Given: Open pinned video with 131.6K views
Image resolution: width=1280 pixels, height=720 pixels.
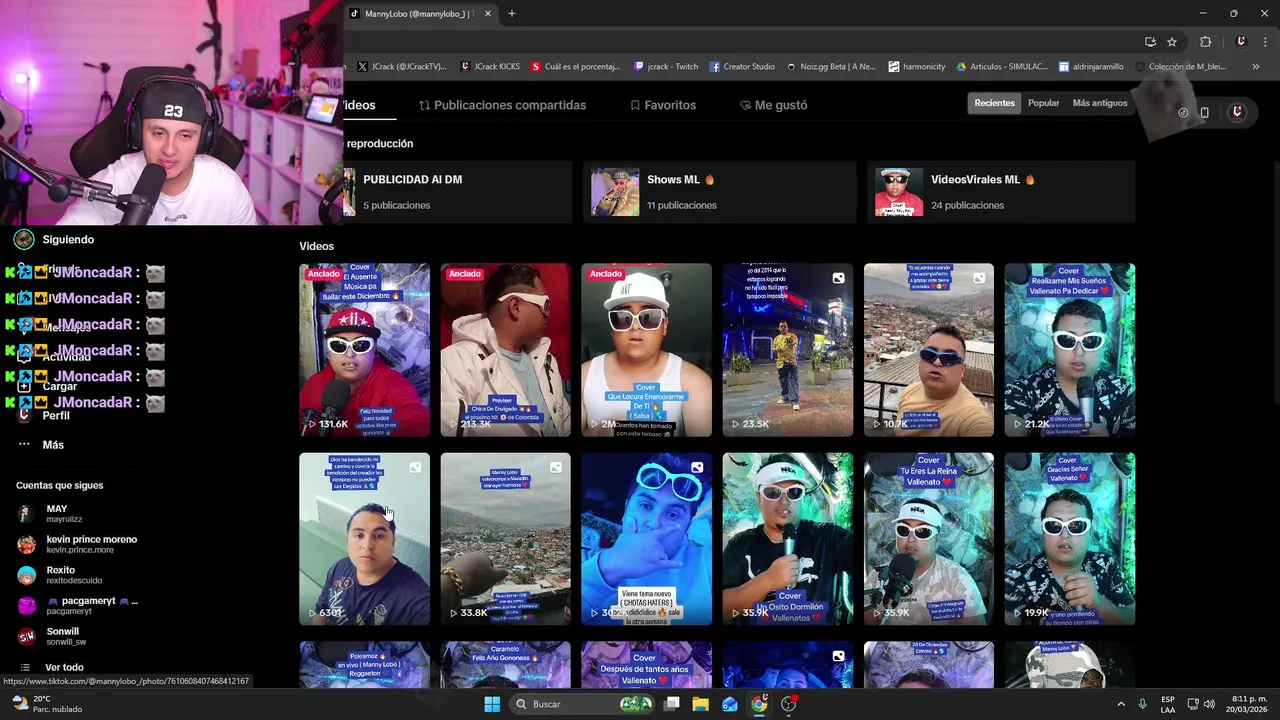Looking at the screenshot, I should coord(364,350).
